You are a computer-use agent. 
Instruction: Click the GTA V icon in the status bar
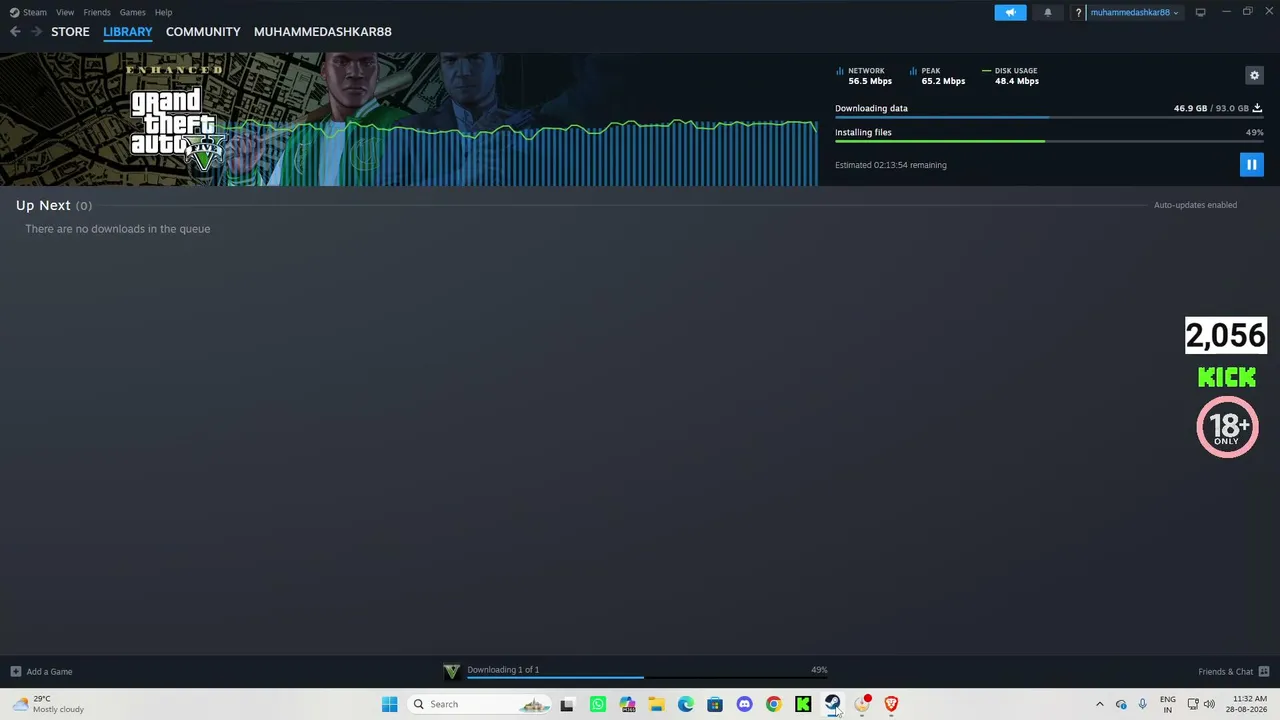pos(451,672)
